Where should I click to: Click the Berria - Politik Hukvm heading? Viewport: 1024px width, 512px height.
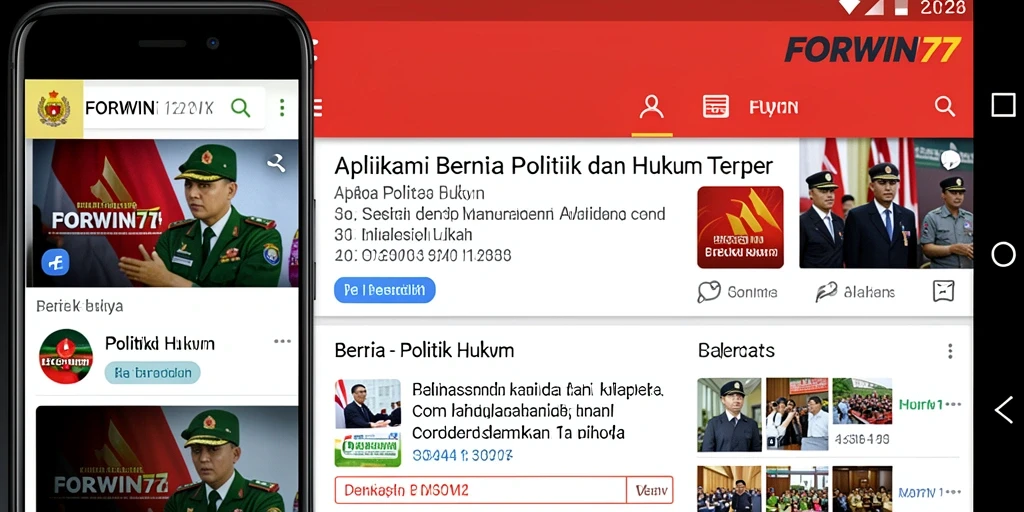(x=424, y=350)
